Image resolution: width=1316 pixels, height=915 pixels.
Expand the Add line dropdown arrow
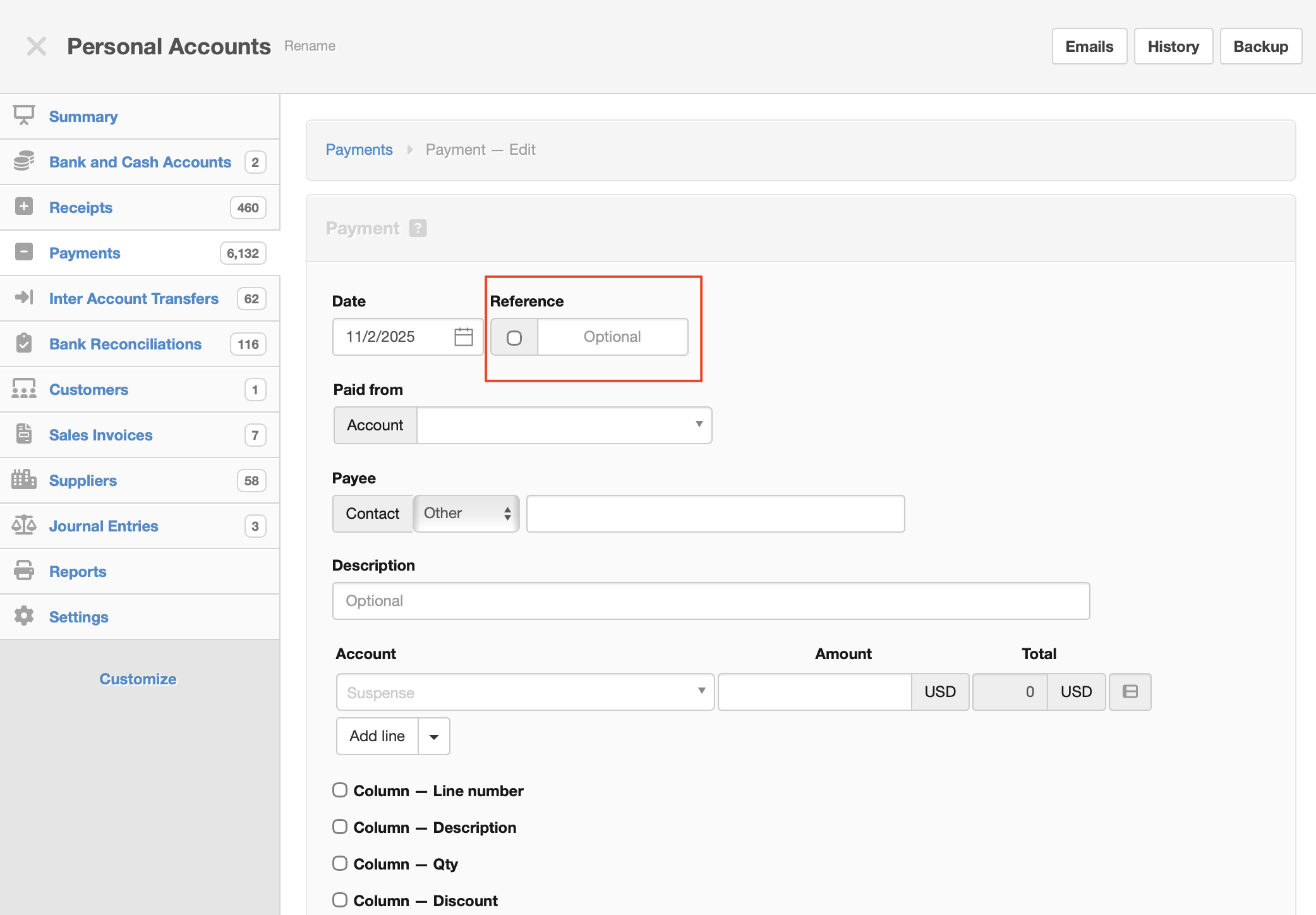(434, 737)
